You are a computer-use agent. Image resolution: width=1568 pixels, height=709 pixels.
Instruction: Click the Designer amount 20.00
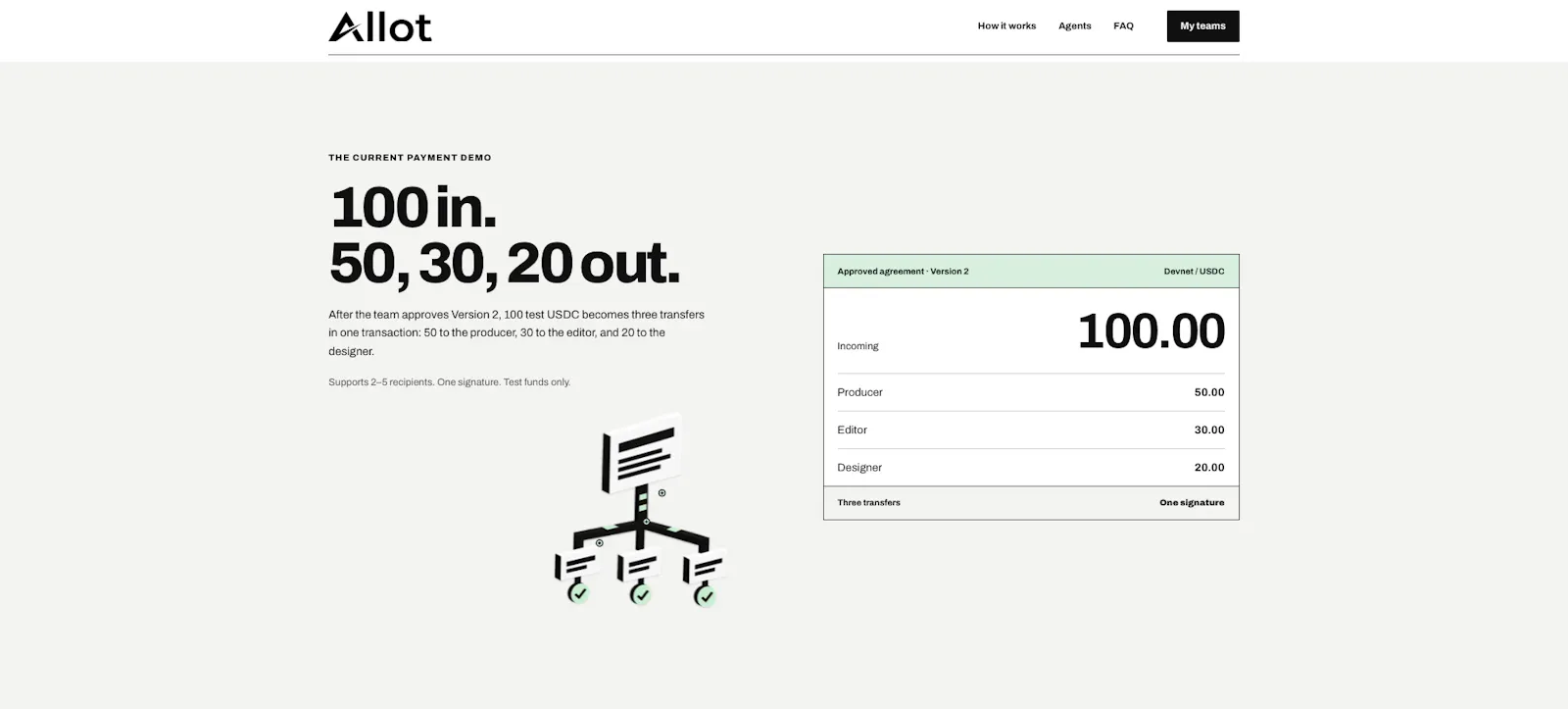click(x=1209, y=468)
